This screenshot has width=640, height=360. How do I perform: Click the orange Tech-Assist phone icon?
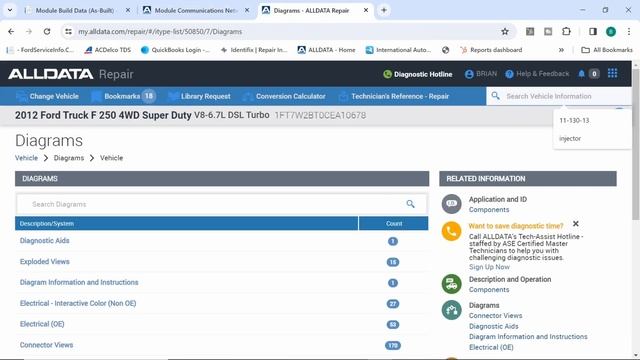[451, 231]
